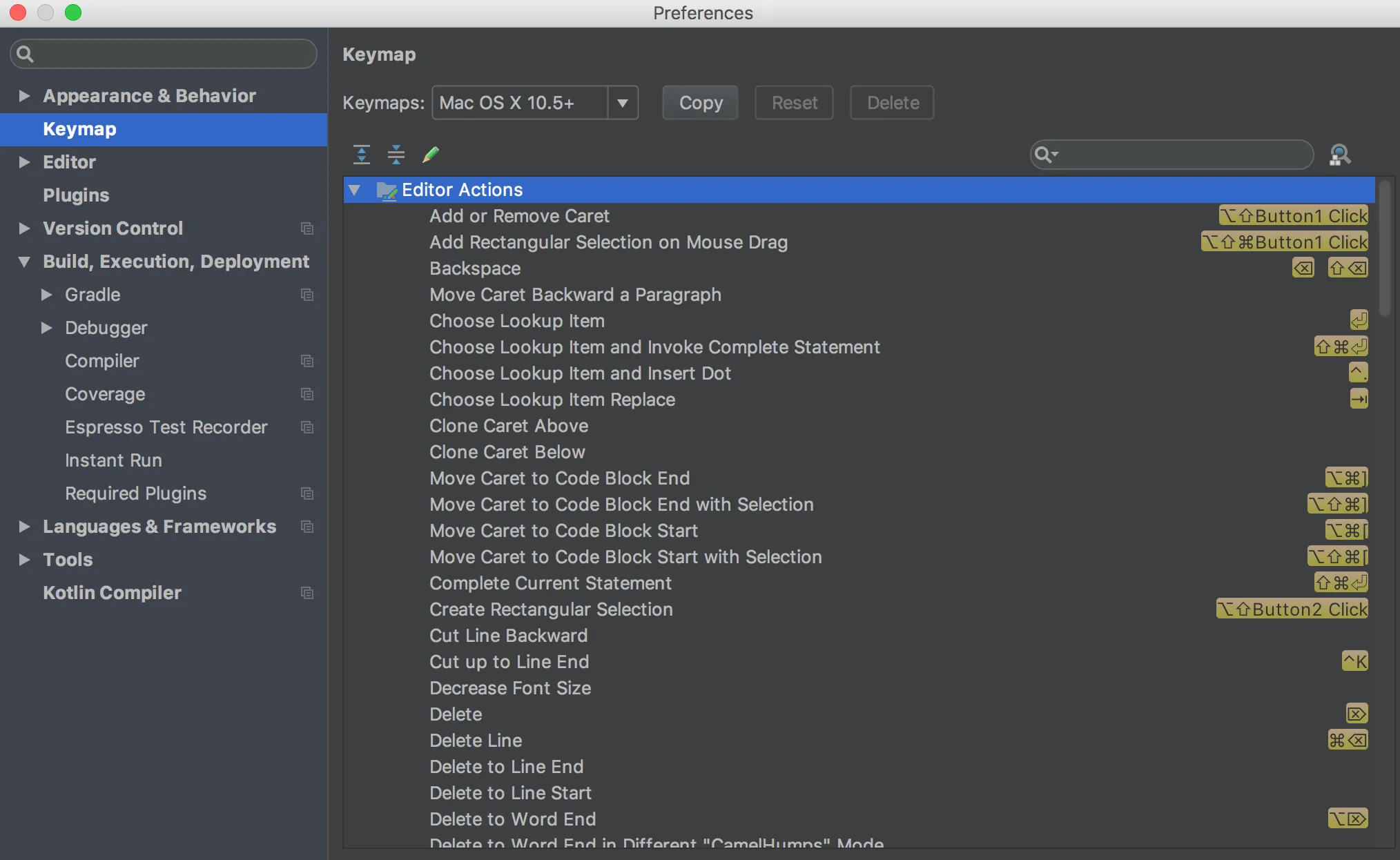Click project-level icon next to Version Control
The image size is (1400, 860).
307,228
